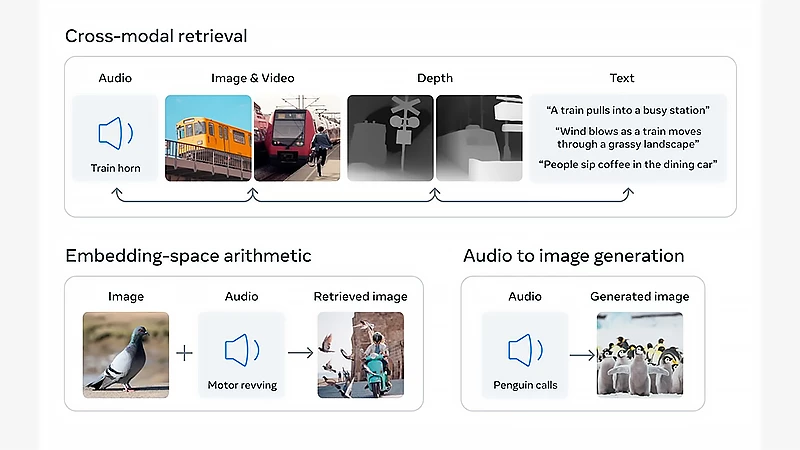Click the "Audio" label in Audio to image generation
Image resolution: width=800 pixels, height=450 pixels.
(525, 296)
